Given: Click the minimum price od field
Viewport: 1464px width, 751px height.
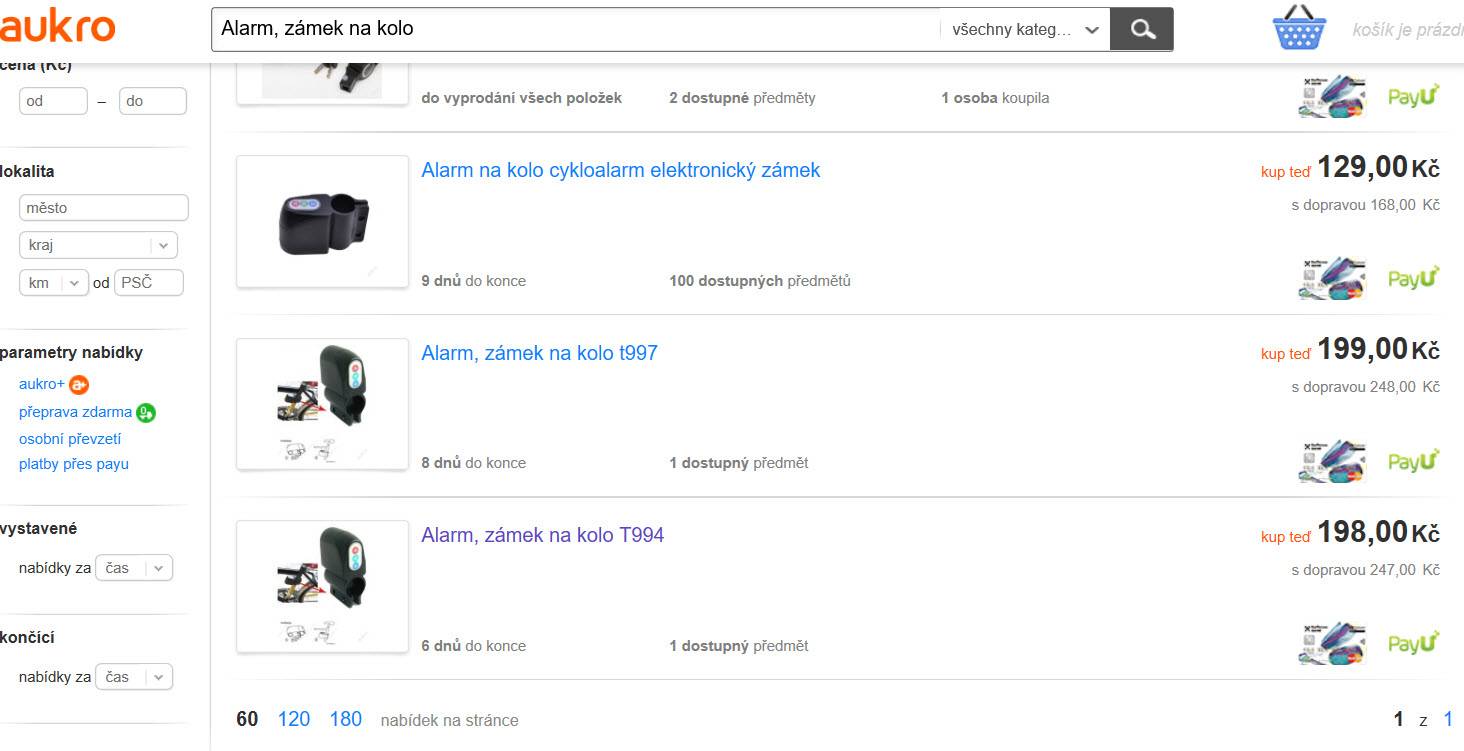Looking at the screenshot, I should [x=53, y=101].
